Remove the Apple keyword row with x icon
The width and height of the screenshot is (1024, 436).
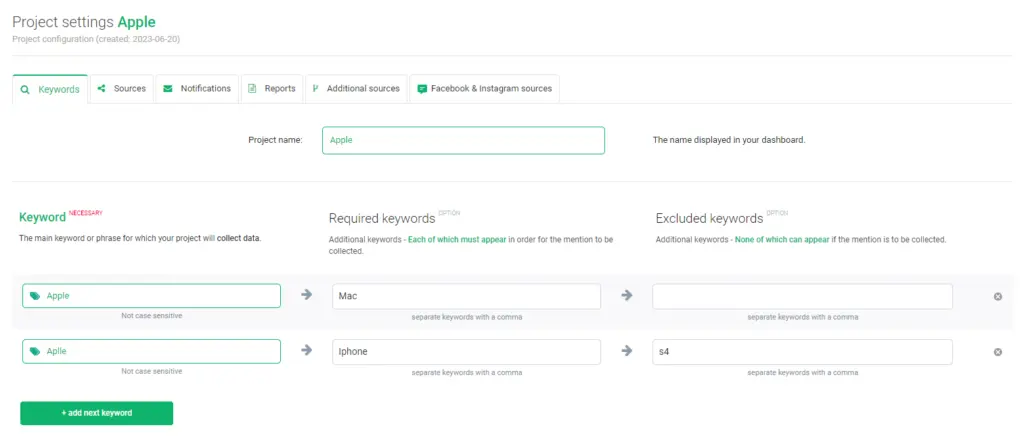997,296
